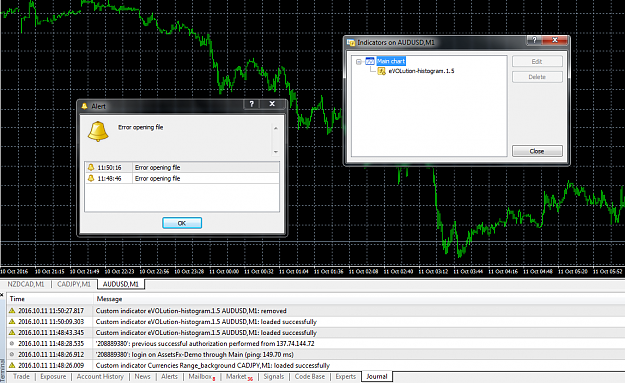
Task: Open the Account History tab
Action: (100, 377)
